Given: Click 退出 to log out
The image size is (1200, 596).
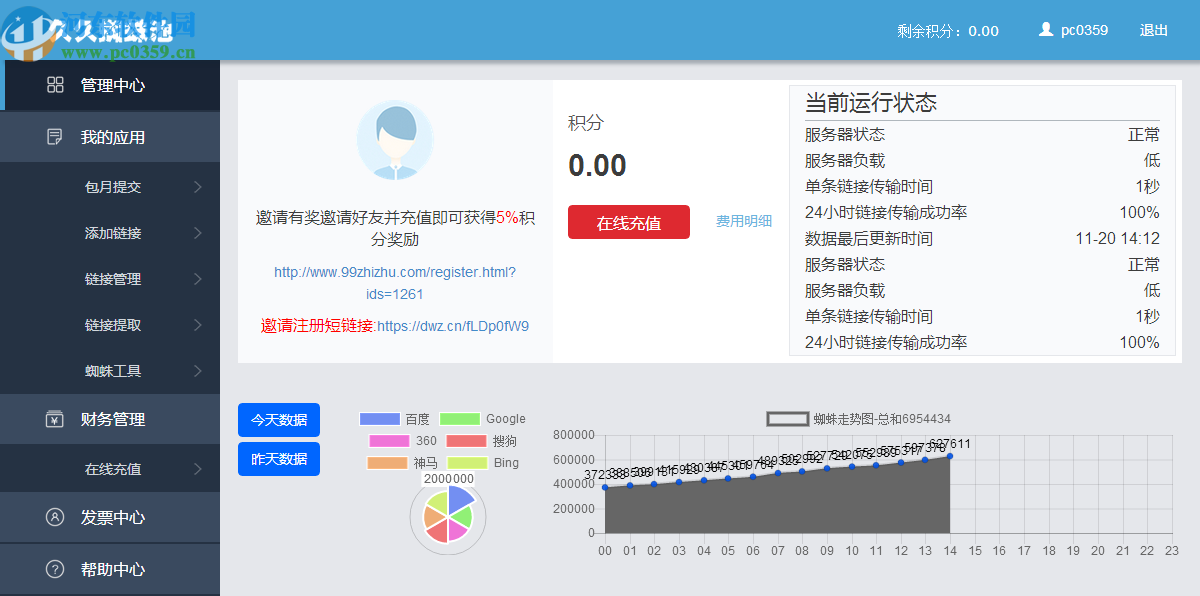Looking at the screenshot, I should coord(1154,30).
